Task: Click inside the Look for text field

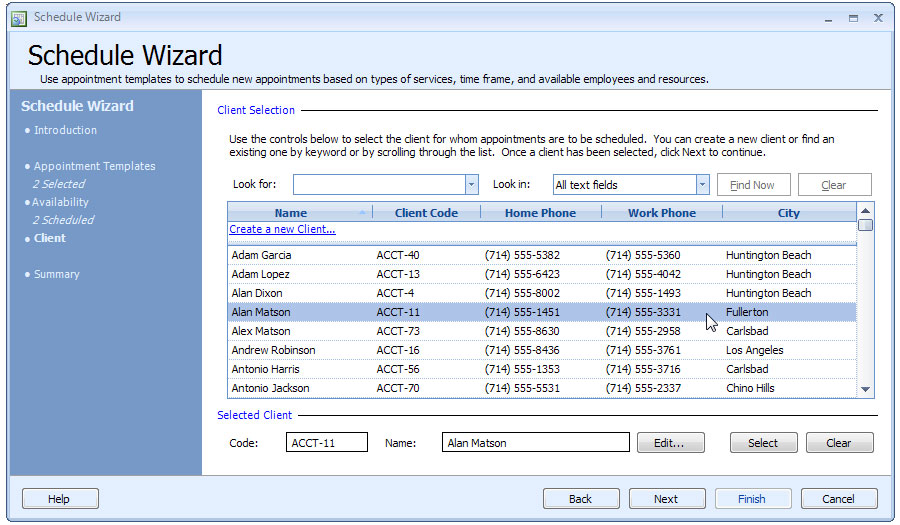Action: [x=379, y=185]
